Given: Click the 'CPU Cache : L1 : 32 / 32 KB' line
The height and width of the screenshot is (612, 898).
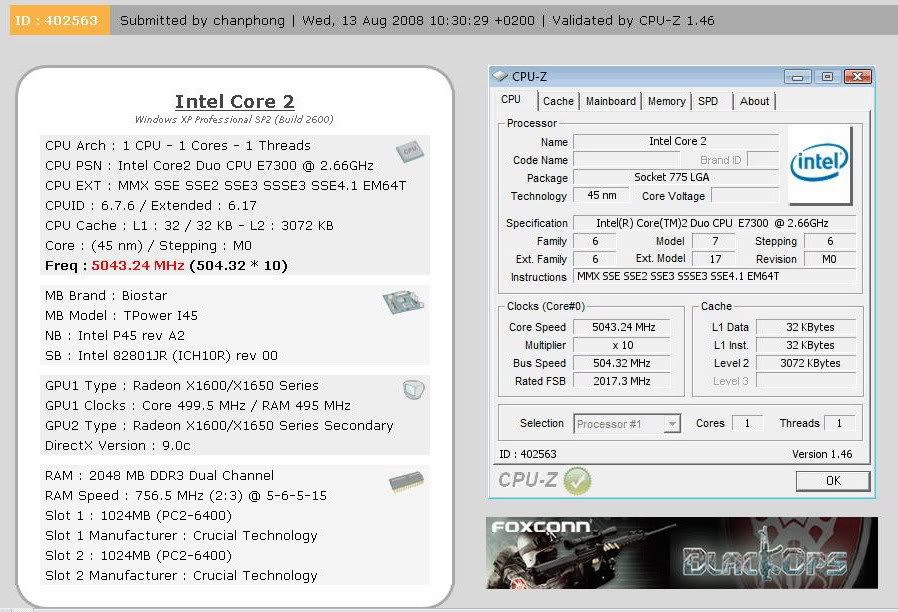Looking at the screenshot, I should pos(189,226).
